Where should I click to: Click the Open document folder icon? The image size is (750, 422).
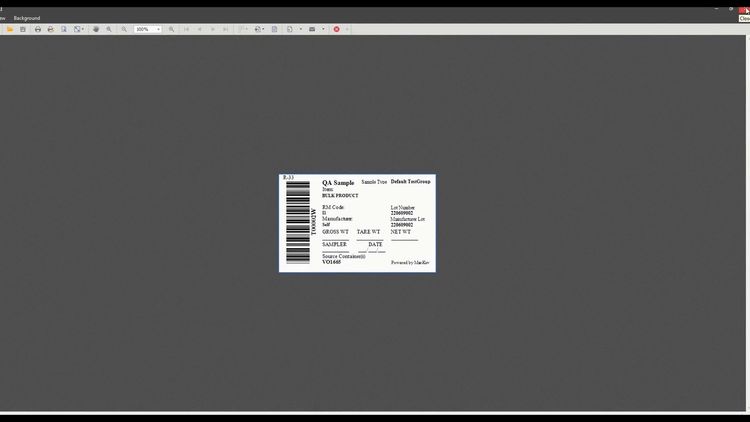(x=10, y=29)
